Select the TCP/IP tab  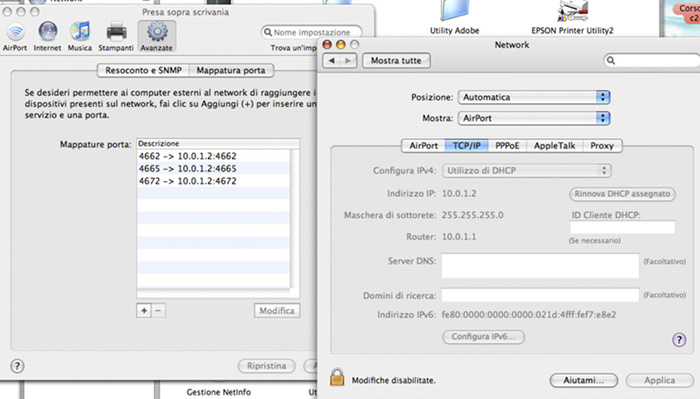coord(467,145)
